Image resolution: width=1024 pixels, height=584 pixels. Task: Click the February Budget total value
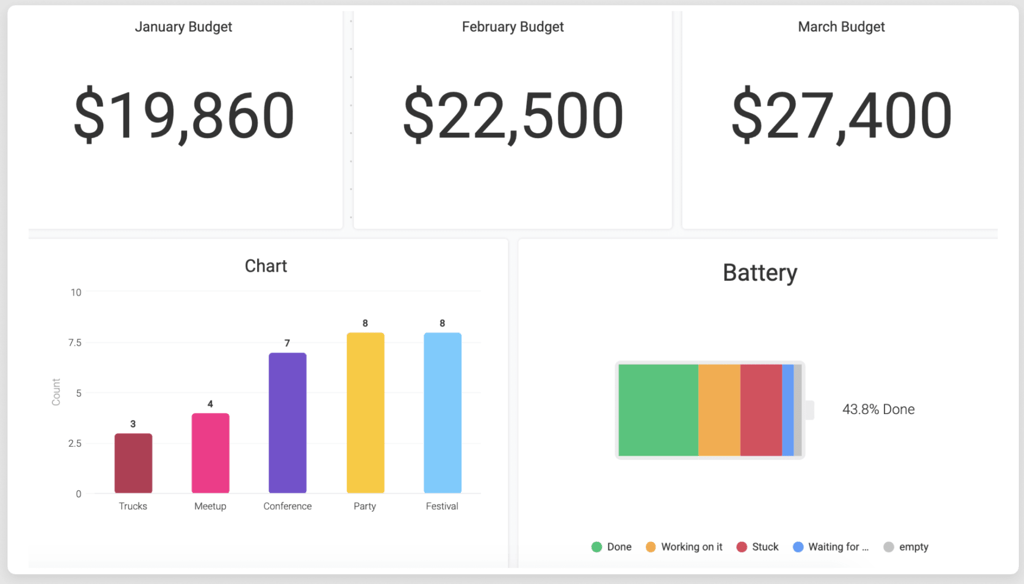point(512,115)
